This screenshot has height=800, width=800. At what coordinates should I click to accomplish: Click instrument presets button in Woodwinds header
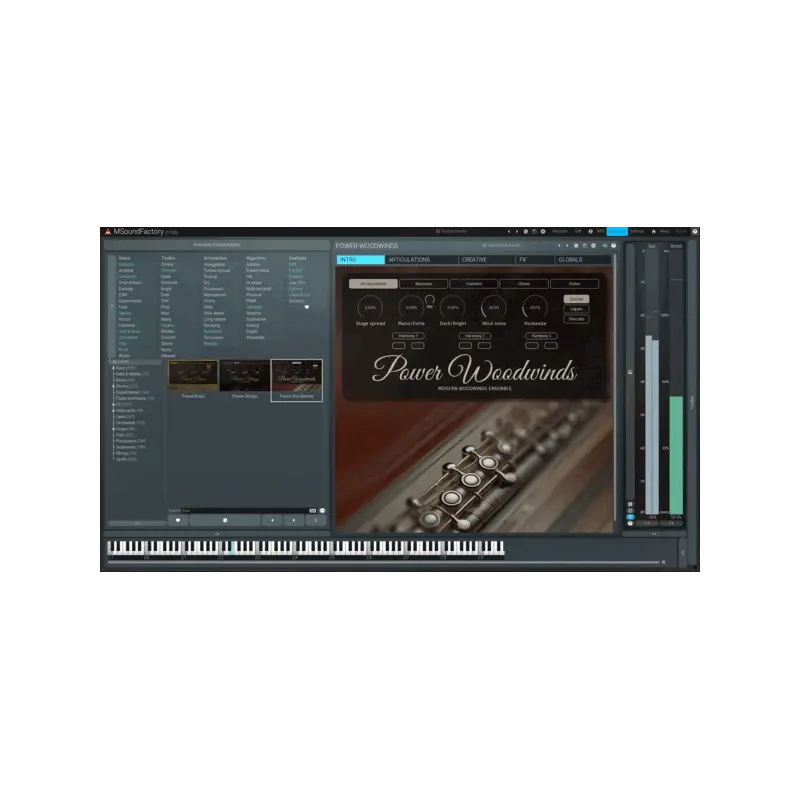coord(502,246)
